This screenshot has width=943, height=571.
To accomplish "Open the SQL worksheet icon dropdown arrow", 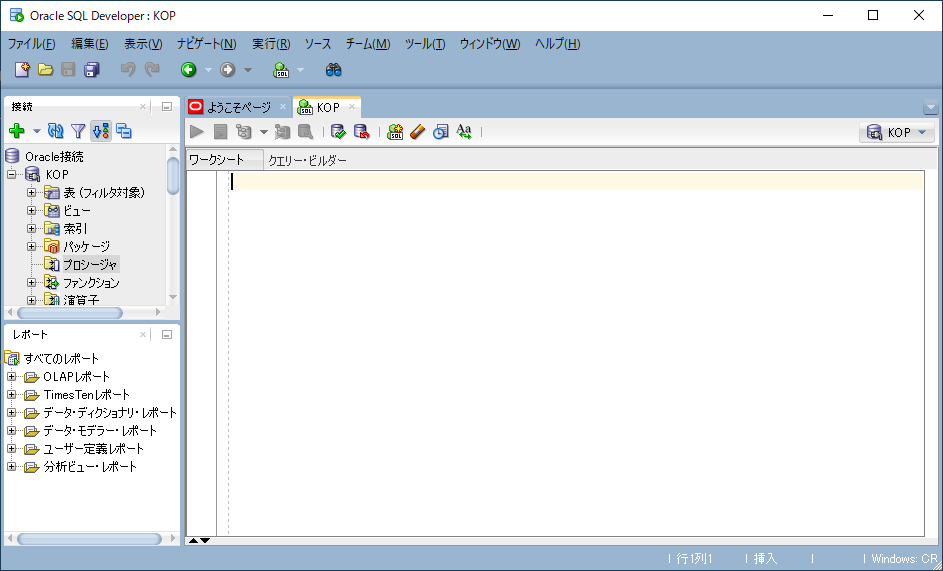I will click(300, 70).
